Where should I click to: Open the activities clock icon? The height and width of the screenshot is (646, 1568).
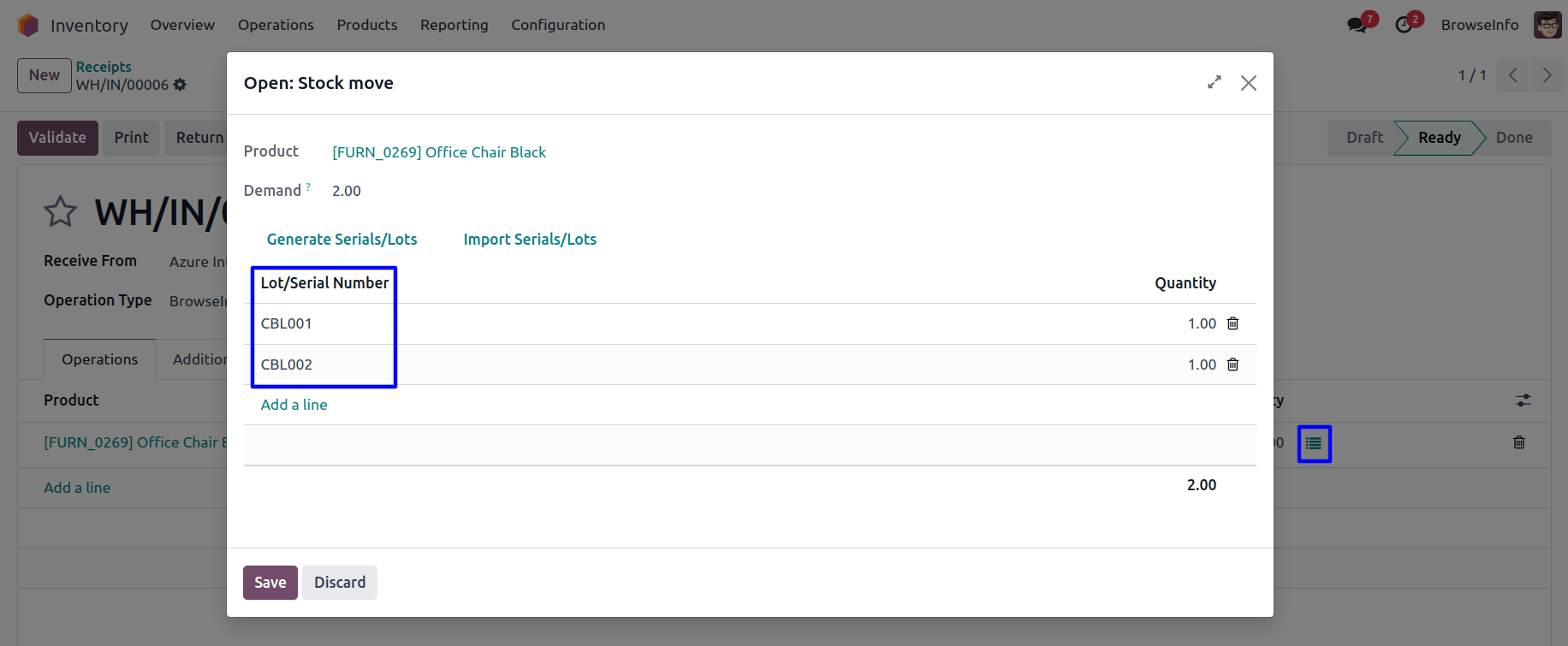tap(1404, 25)
